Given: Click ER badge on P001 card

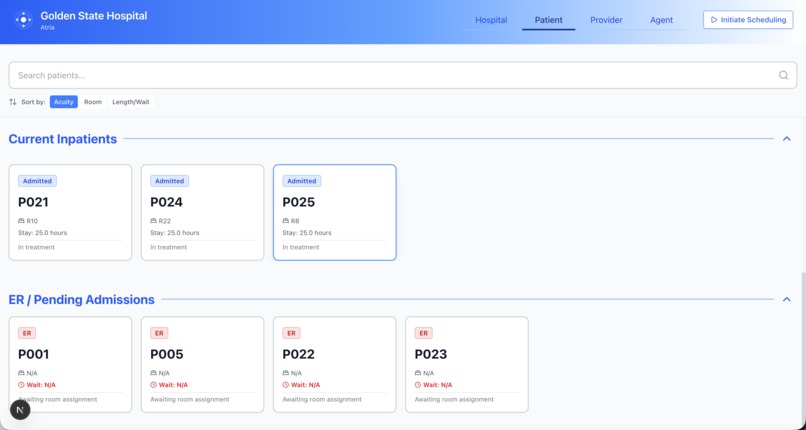Looking at the screenshot, I should [27, 333].
